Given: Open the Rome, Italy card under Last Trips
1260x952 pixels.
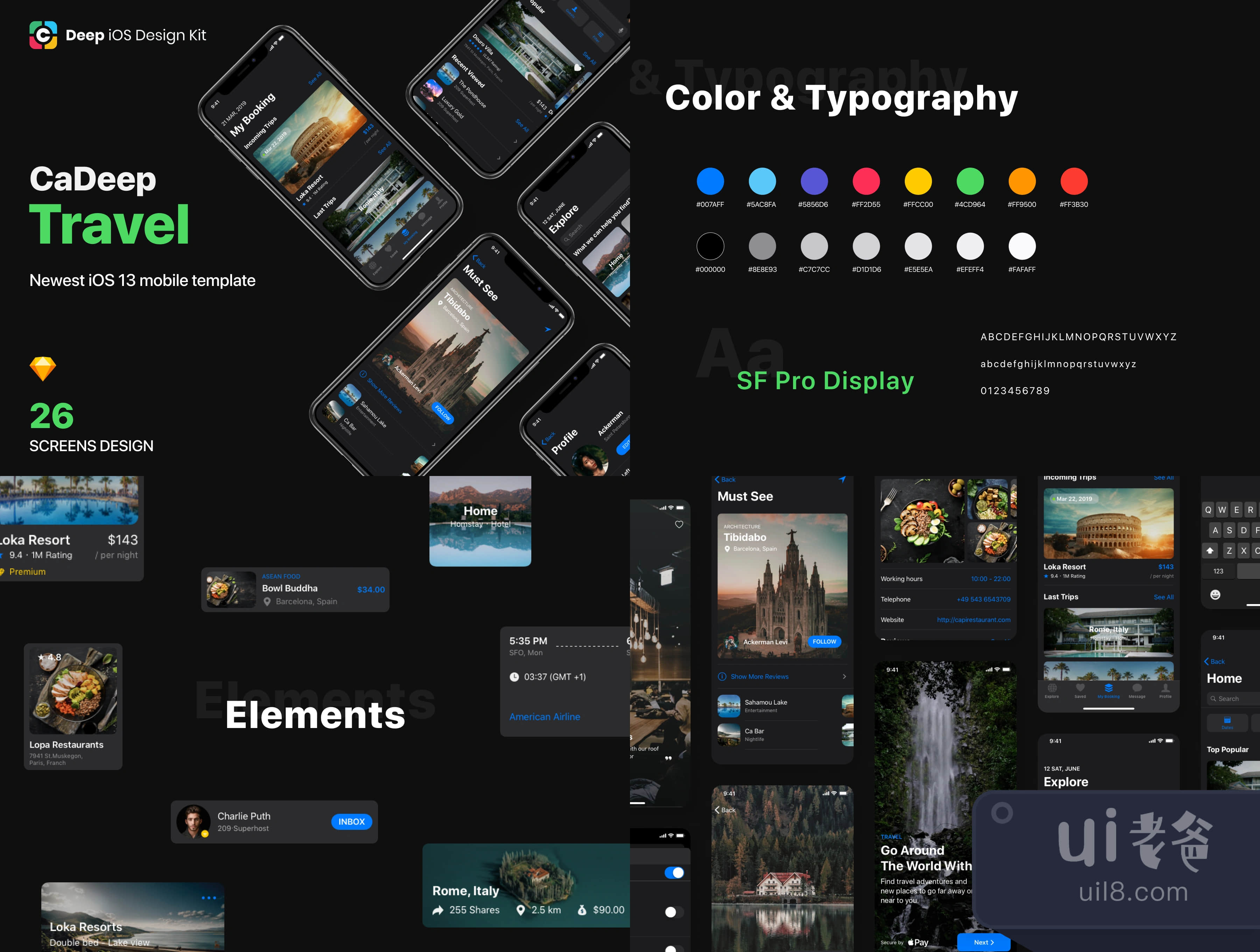Looking at the screenshot, I should [1108, 632].
